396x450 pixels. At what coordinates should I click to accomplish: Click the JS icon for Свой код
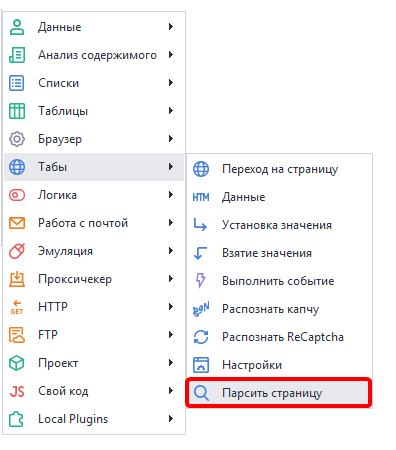tap(17, 391)
